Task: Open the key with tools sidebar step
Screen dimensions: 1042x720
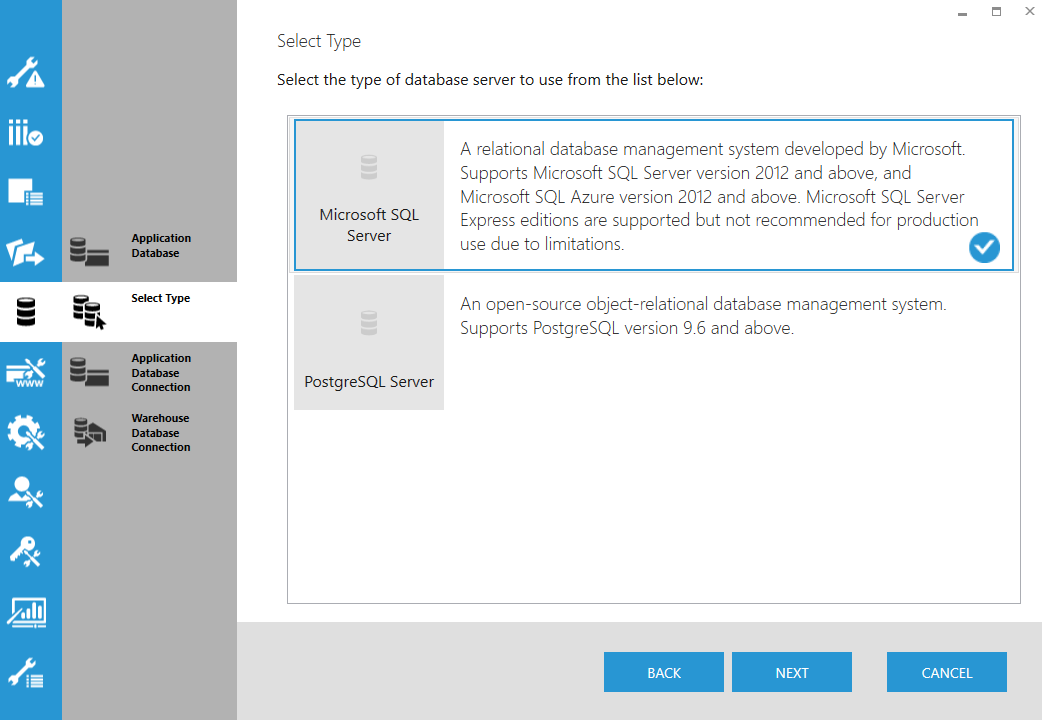Action: tap(26, 552)
